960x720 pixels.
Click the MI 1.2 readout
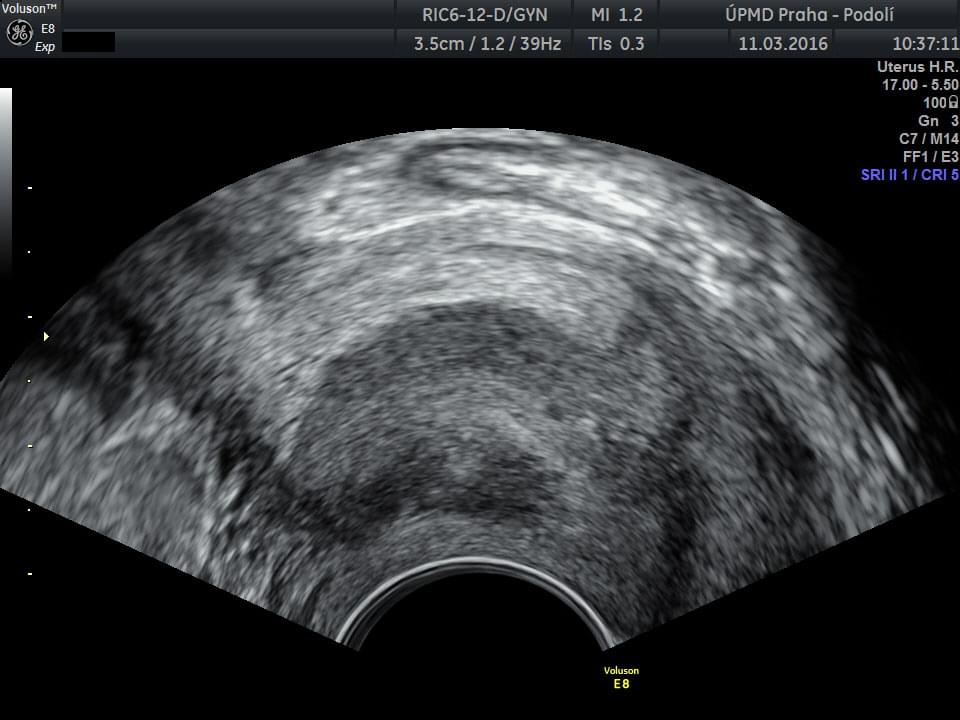click(x=617, y=15)
